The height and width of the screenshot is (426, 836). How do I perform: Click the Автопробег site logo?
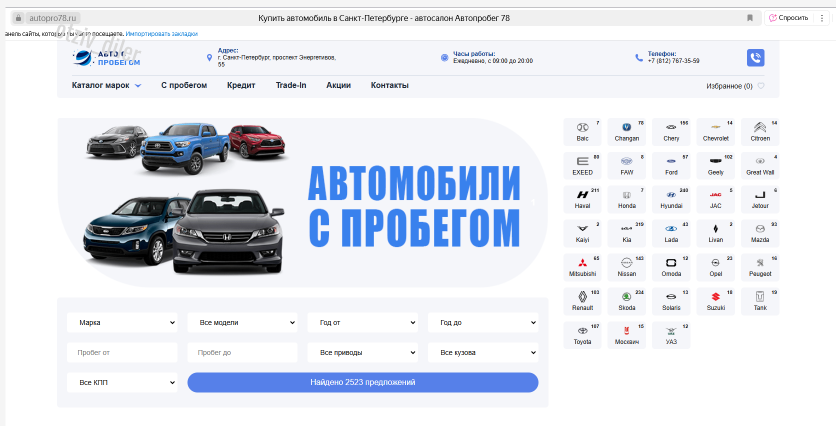click(x=107, y=58)
